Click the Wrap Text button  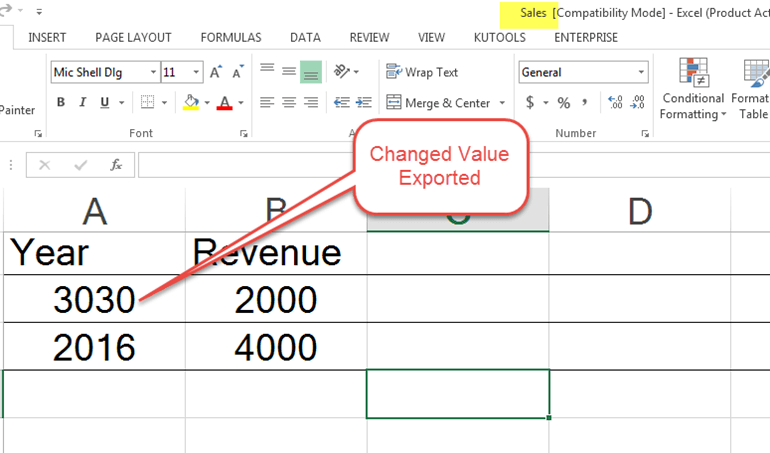pyautogui.click(x=422, y=72)
